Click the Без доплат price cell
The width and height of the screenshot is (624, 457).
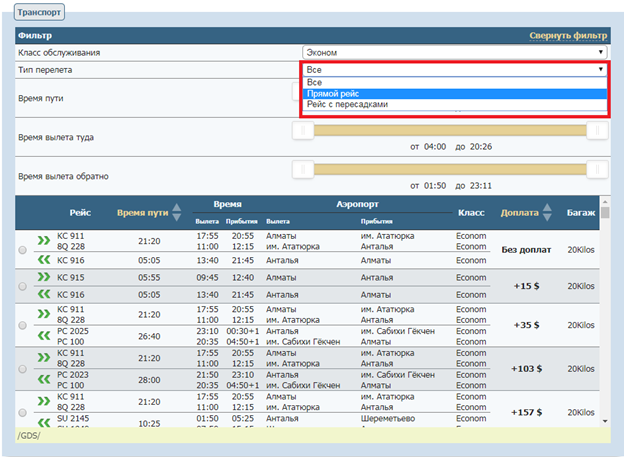click(526, 250)
